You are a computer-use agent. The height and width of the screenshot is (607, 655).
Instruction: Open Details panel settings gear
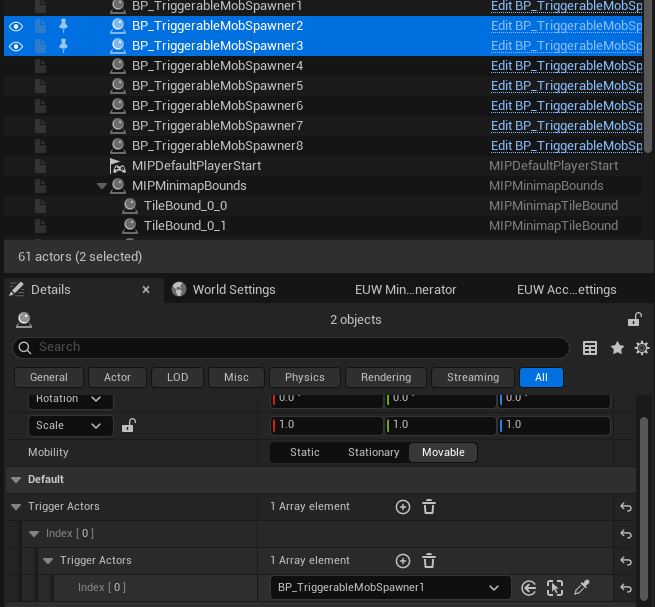pyautogui.click(x=642, y=348)
